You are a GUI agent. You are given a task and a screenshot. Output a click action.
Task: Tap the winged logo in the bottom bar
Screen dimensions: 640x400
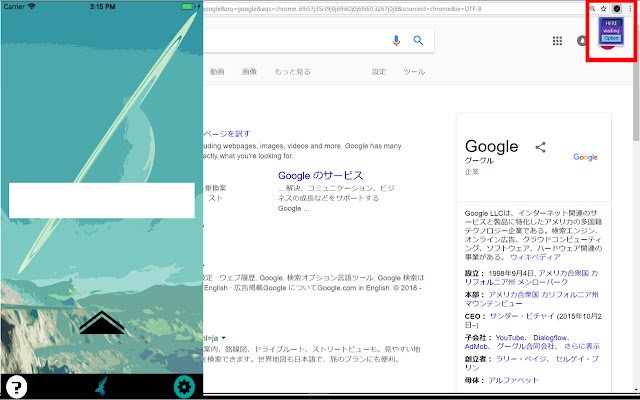tap(101, 387)
